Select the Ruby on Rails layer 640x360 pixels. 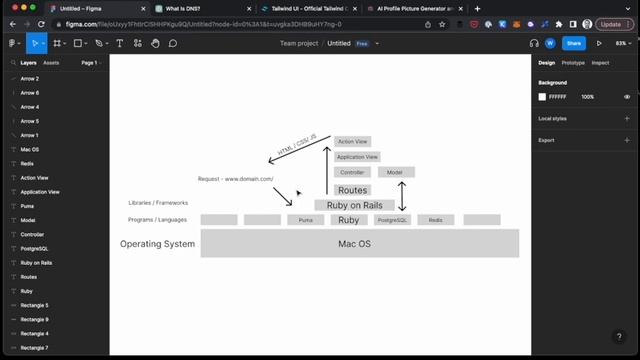[x=36, y=263]
